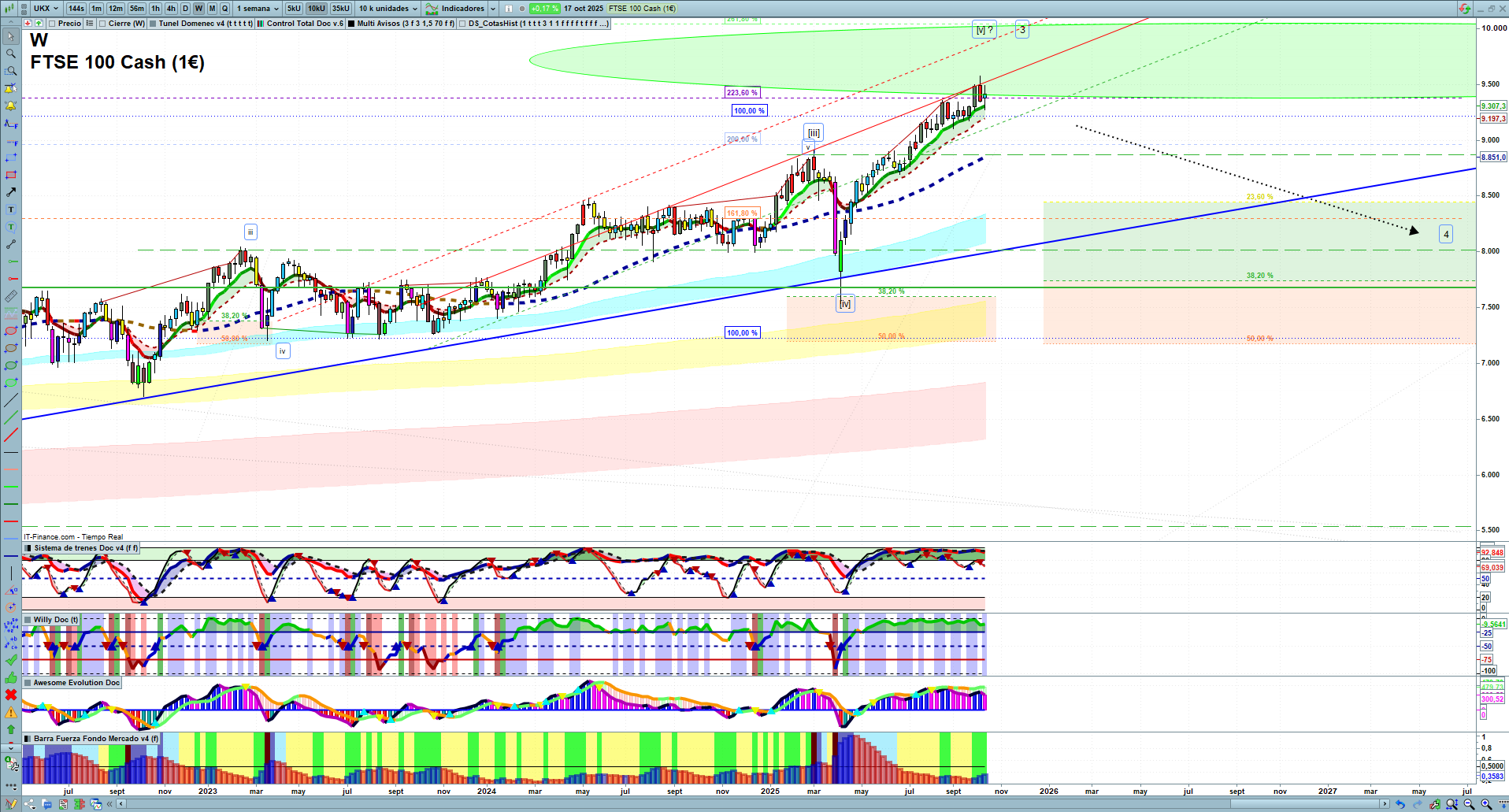
Task: Click the double-left chevron in bottom bar
Action: [x=109, y=804]
